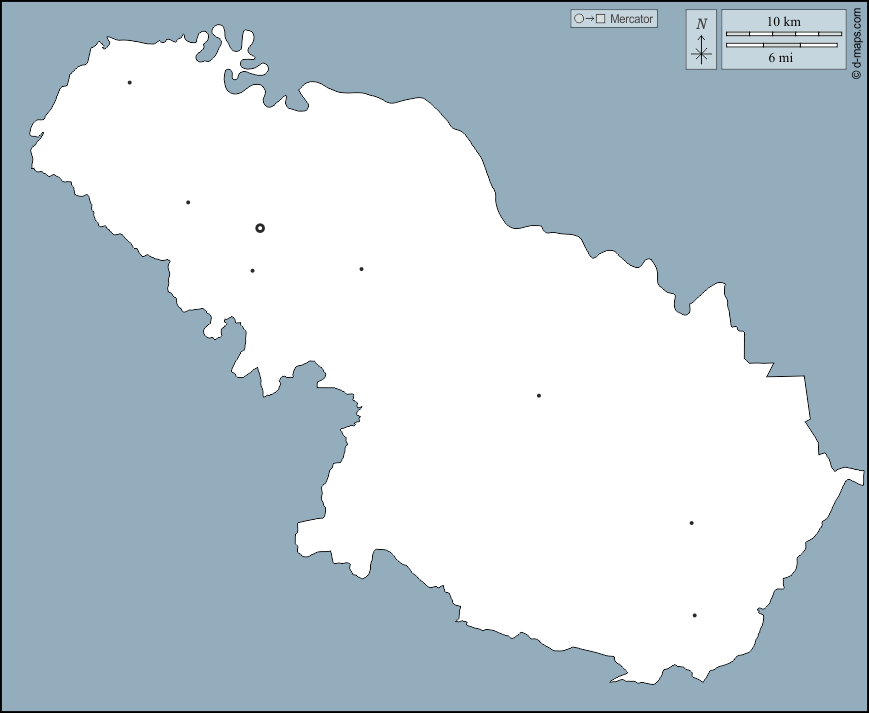Viewport: 869px width, 713px height.
Task: Click the small circle icon beside Mercator
Action: pyautogui.click(x=578, y=19)
